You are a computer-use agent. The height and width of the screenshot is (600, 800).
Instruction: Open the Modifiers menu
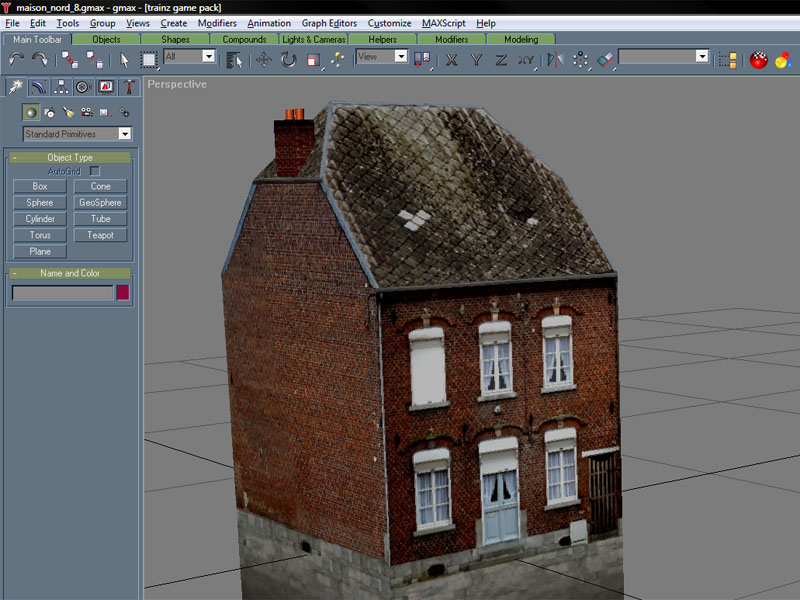(x=217, y=23)
